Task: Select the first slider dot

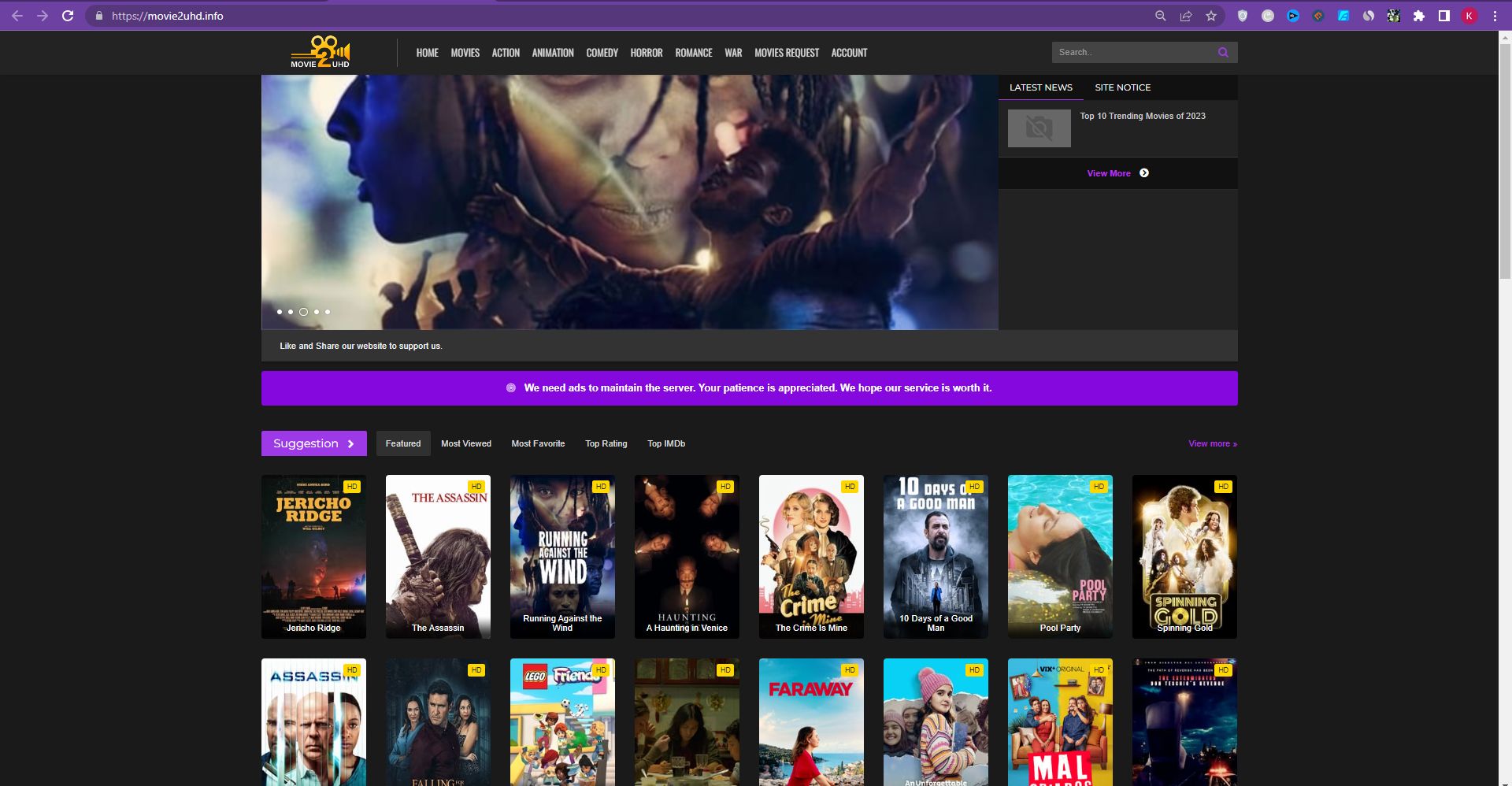Action: pyautogui.click(x=280, y=312)
